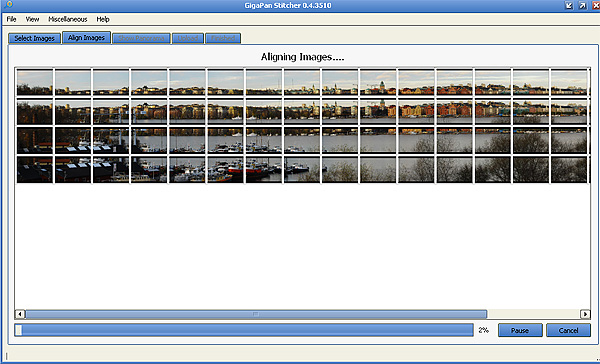Click the disabled Show Panorama tab
600x364 pixels.
click(x=142, y=38)
